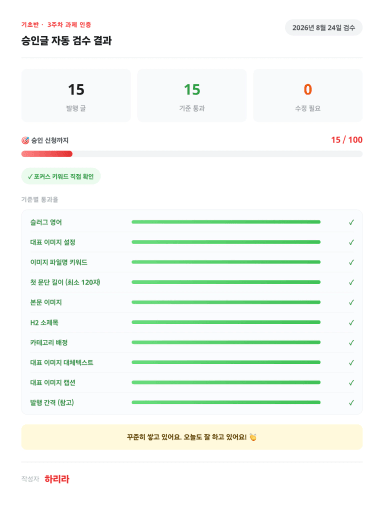The height and width of the screenshot is (506, 384).
Task: Click the clapping emoji in the yellow banner
Action: 253,437
